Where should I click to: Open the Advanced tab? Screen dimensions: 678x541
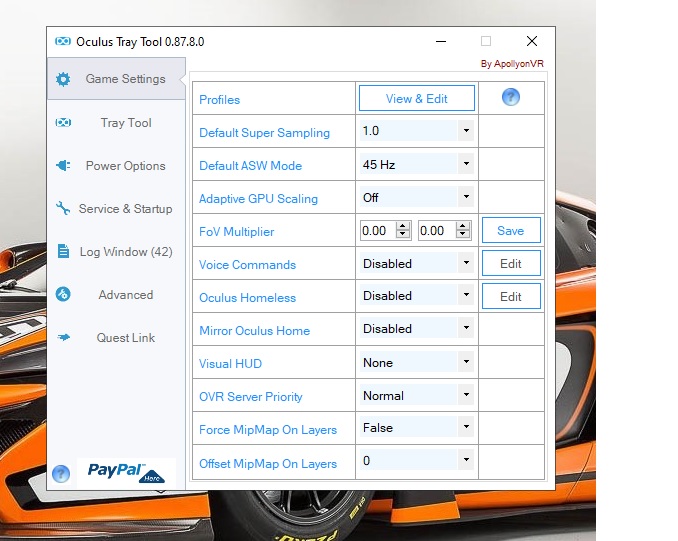[116, 295]
